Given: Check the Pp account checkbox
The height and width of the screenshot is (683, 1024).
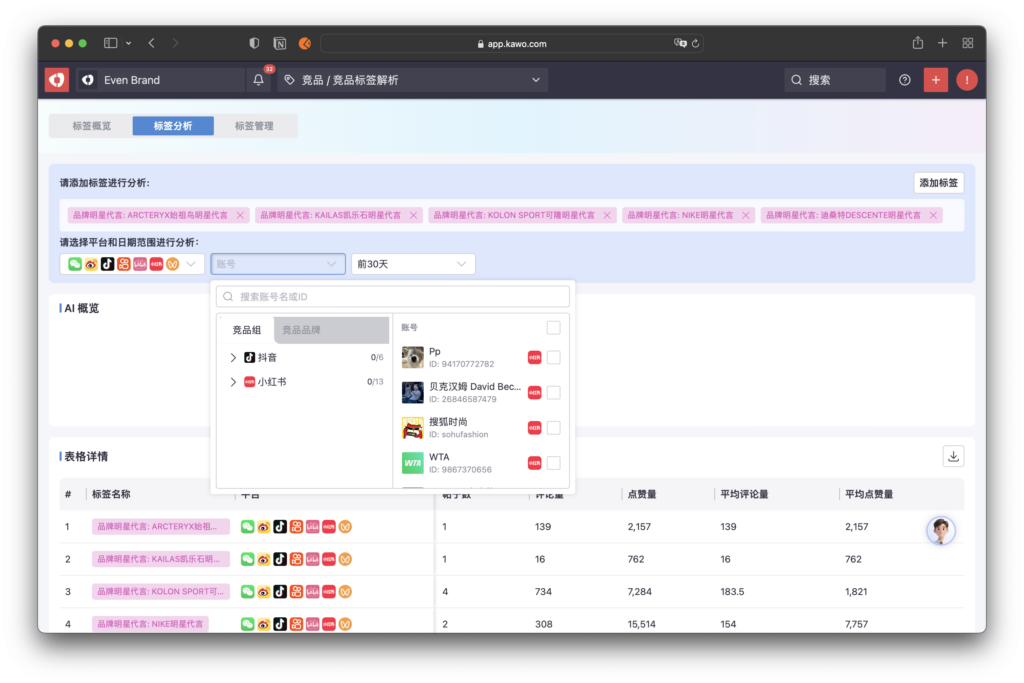Looking at the screenshot, I should pyautogui.click(x=553, y=358).
